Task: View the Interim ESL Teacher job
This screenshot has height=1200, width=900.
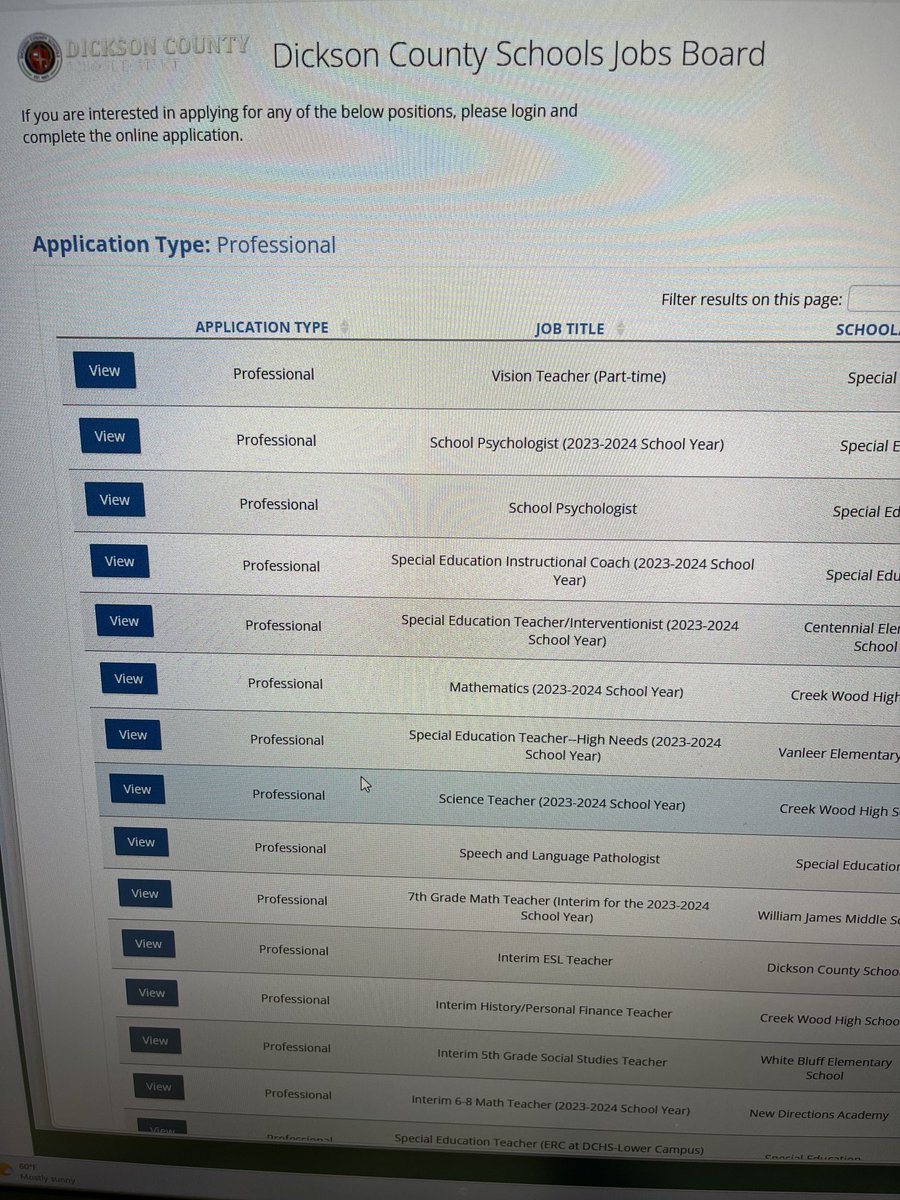Action: (148, 943)
